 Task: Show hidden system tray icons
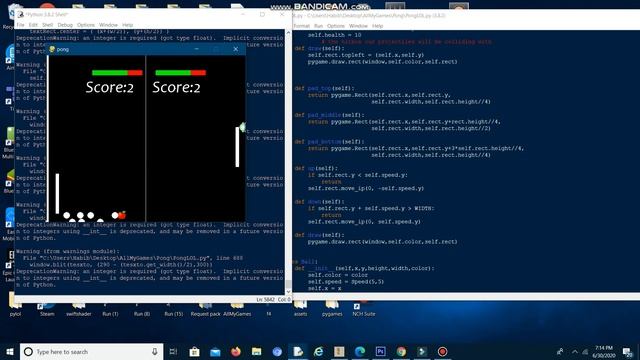[x=575, y=351]
